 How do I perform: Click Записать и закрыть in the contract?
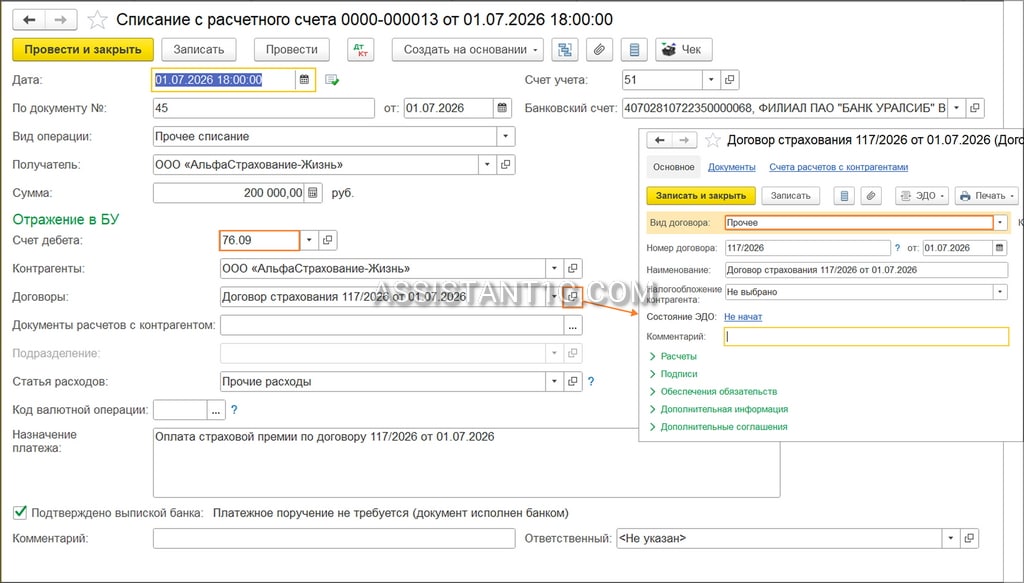click(x=701, y=195)
